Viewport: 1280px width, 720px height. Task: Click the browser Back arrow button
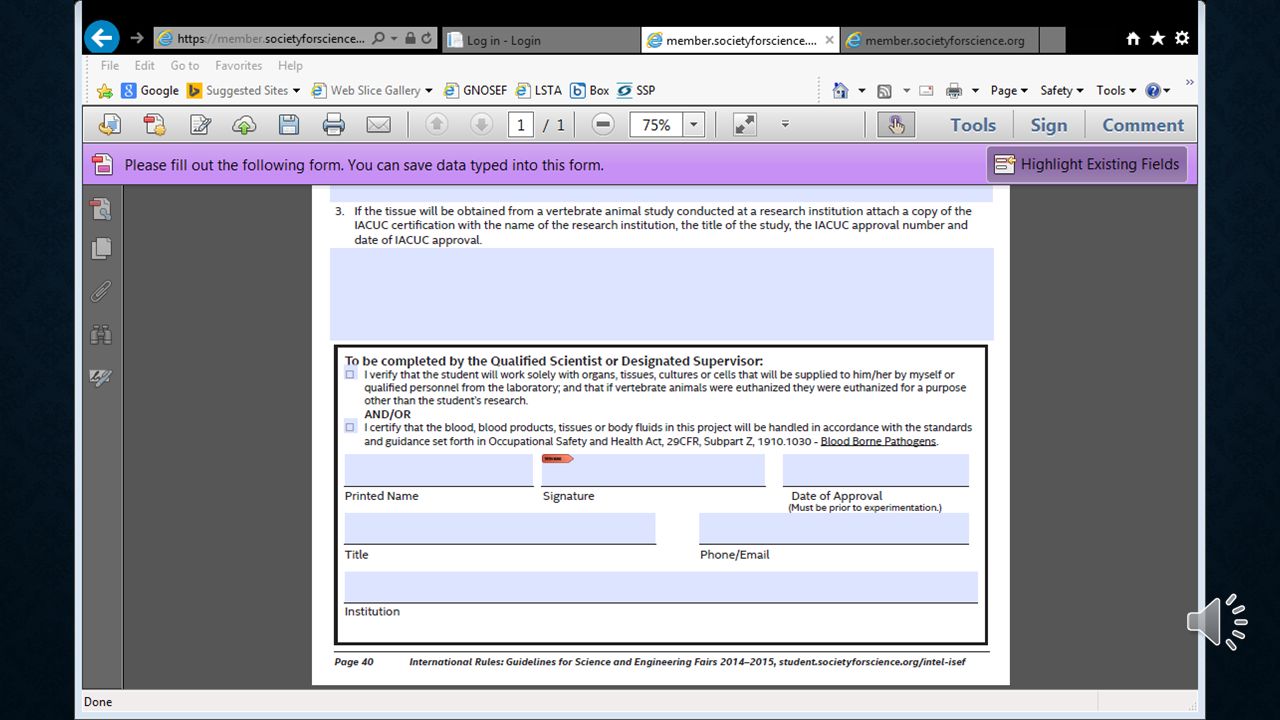(102, 38)
